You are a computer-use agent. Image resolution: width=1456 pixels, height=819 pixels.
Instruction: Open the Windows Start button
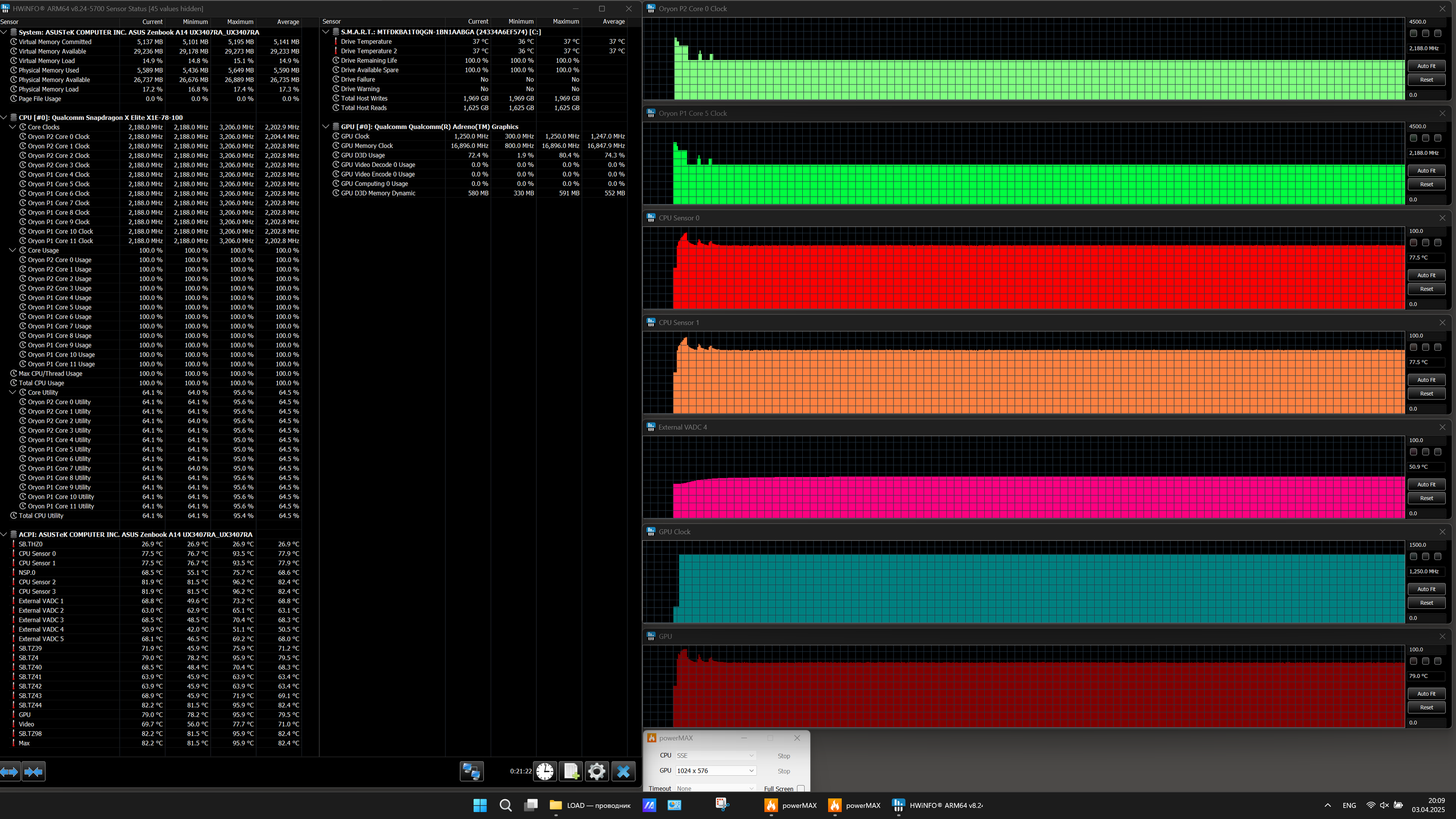point(480,805)
